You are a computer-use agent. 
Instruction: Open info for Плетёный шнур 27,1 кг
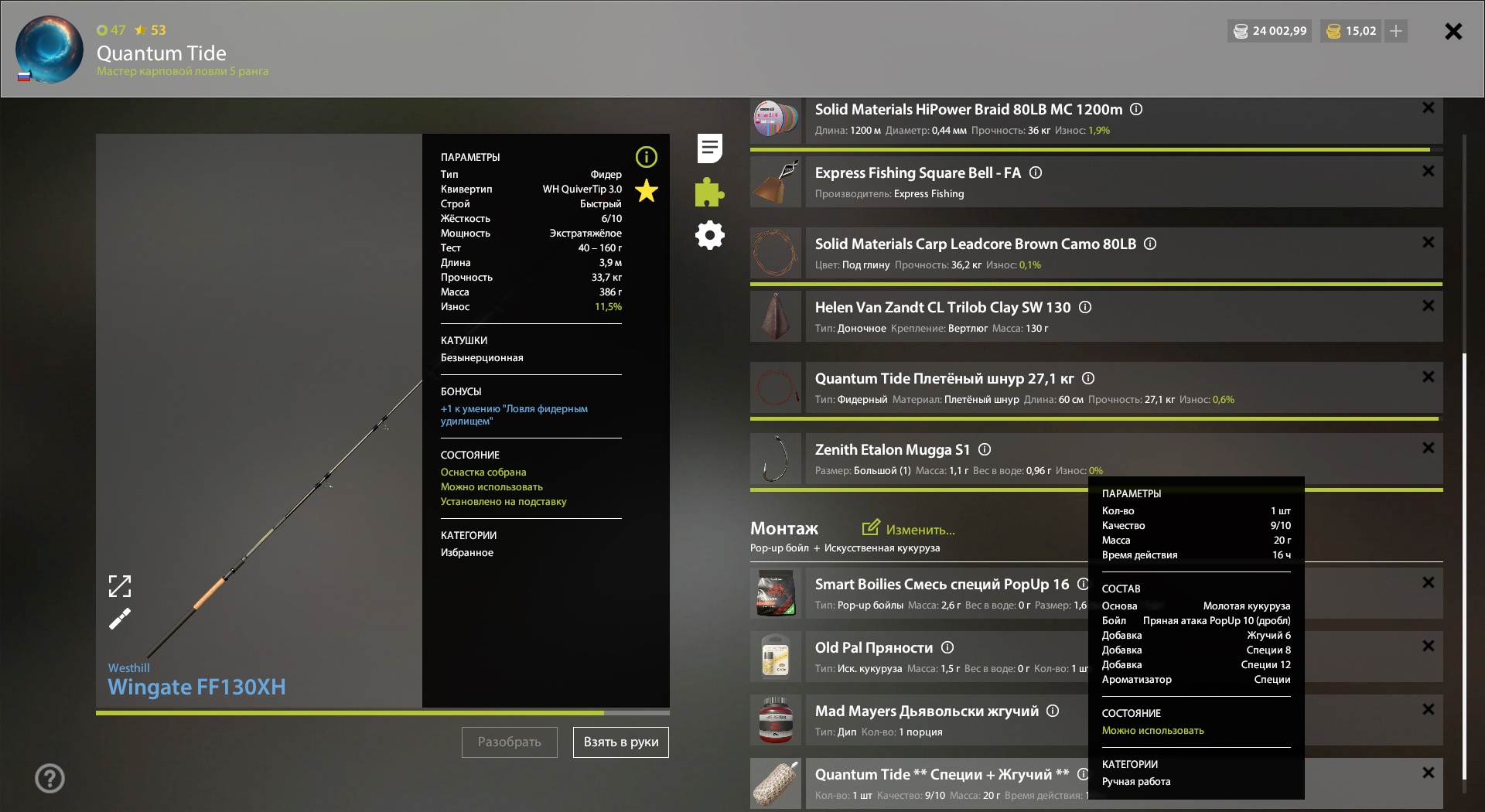1088,379
